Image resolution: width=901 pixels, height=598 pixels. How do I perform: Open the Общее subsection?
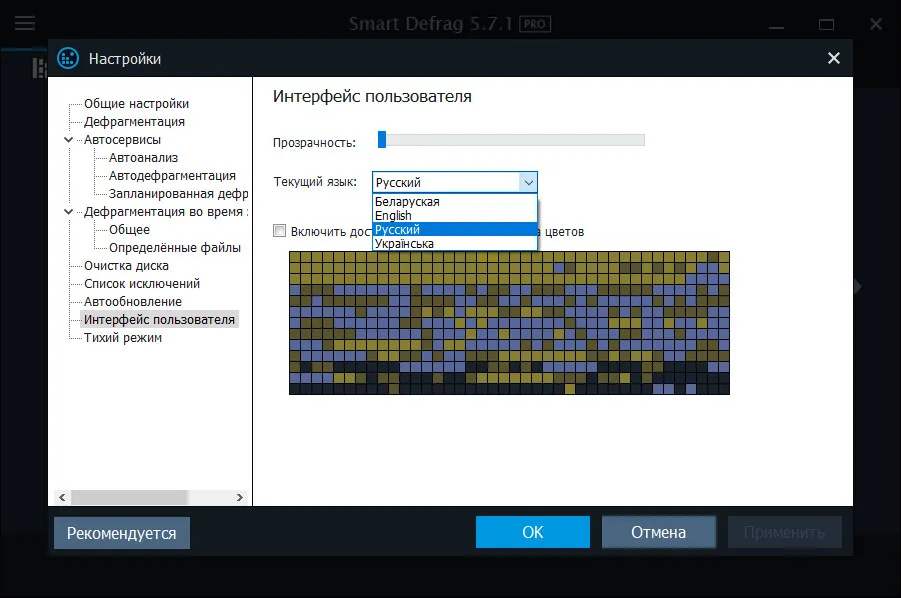129,230
